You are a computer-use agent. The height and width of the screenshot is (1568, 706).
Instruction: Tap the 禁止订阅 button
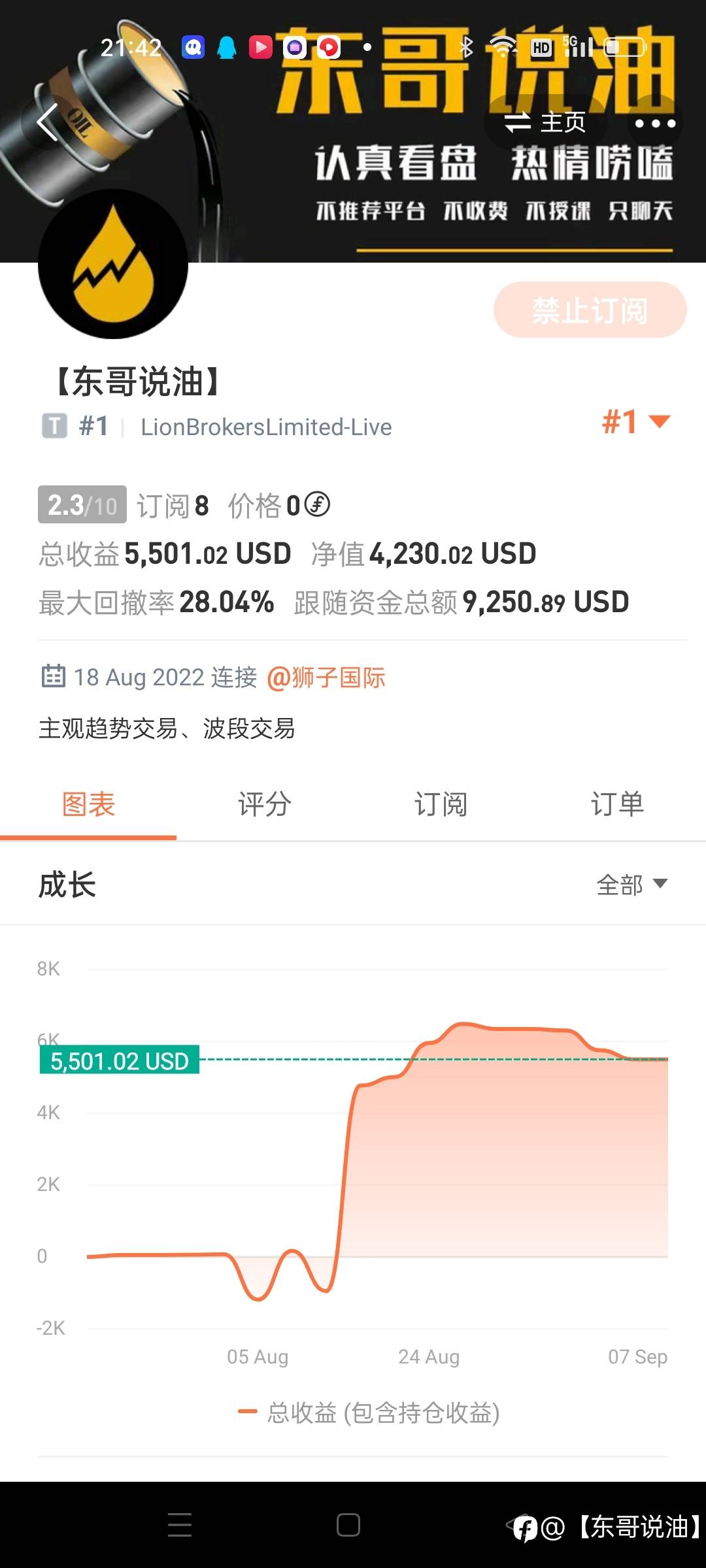(x=590, y=310)
